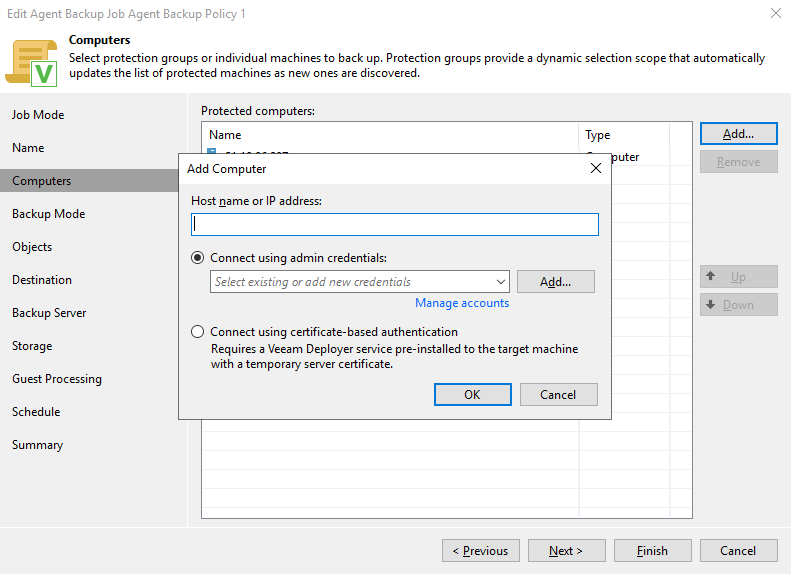Open the Schedule step
The image size is (791, 574).
pyautogui.click(x=36, y=412)
